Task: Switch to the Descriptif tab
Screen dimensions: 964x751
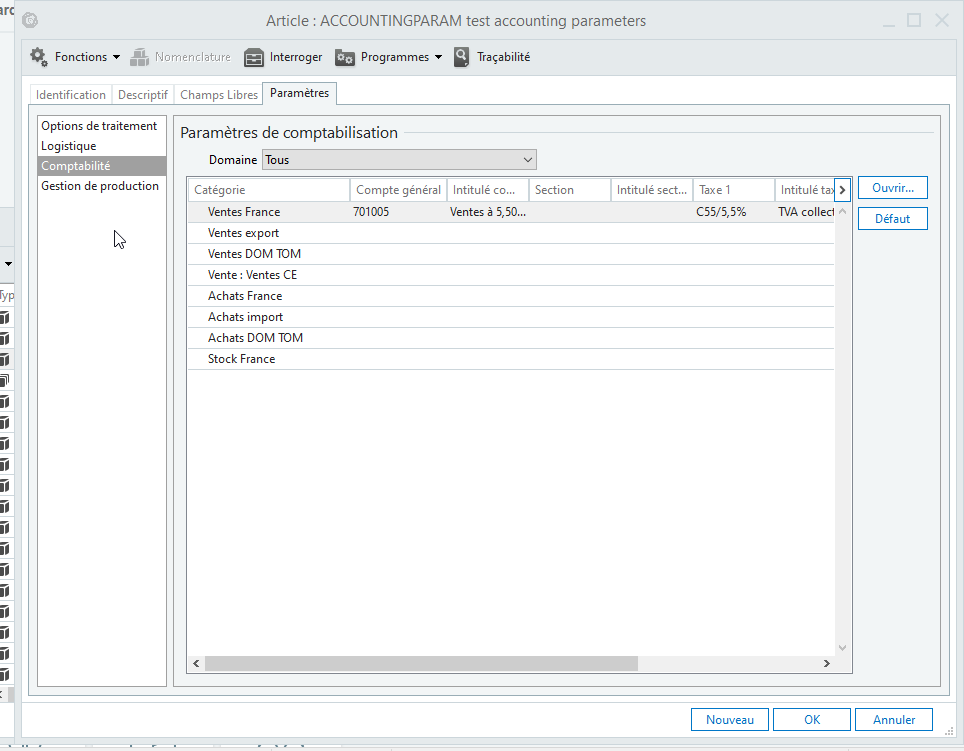Action: pos(143,95)
